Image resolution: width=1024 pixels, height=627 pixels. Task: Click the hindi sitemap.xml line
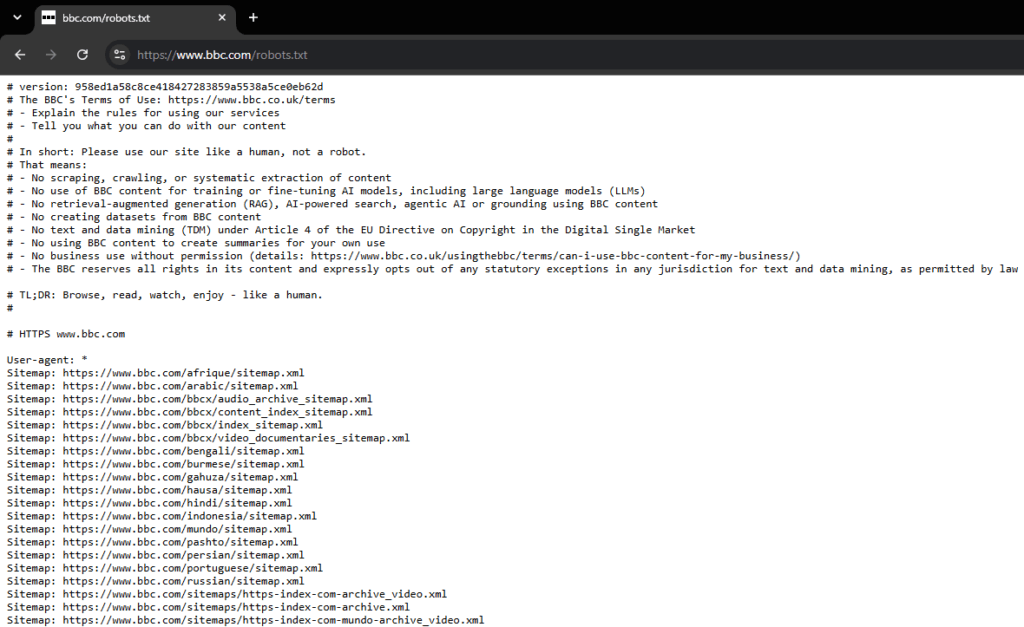coord(150,503)
